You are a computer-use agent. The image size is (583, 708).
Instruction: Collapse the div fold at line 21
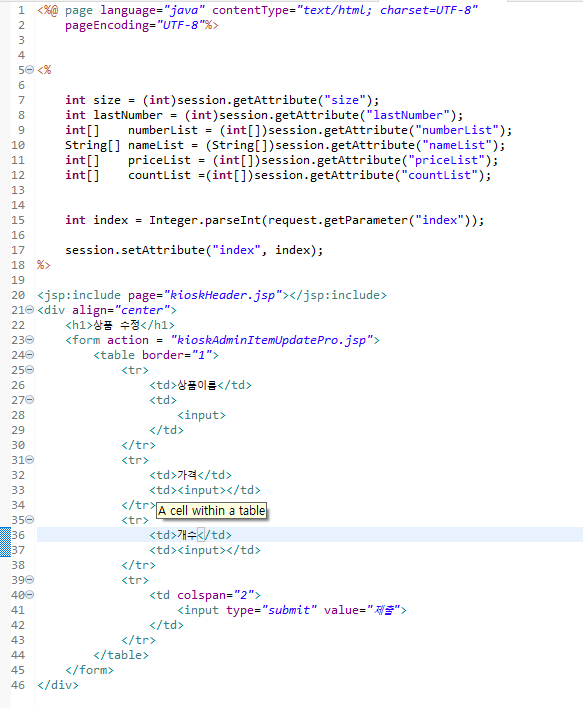[29, 310]
